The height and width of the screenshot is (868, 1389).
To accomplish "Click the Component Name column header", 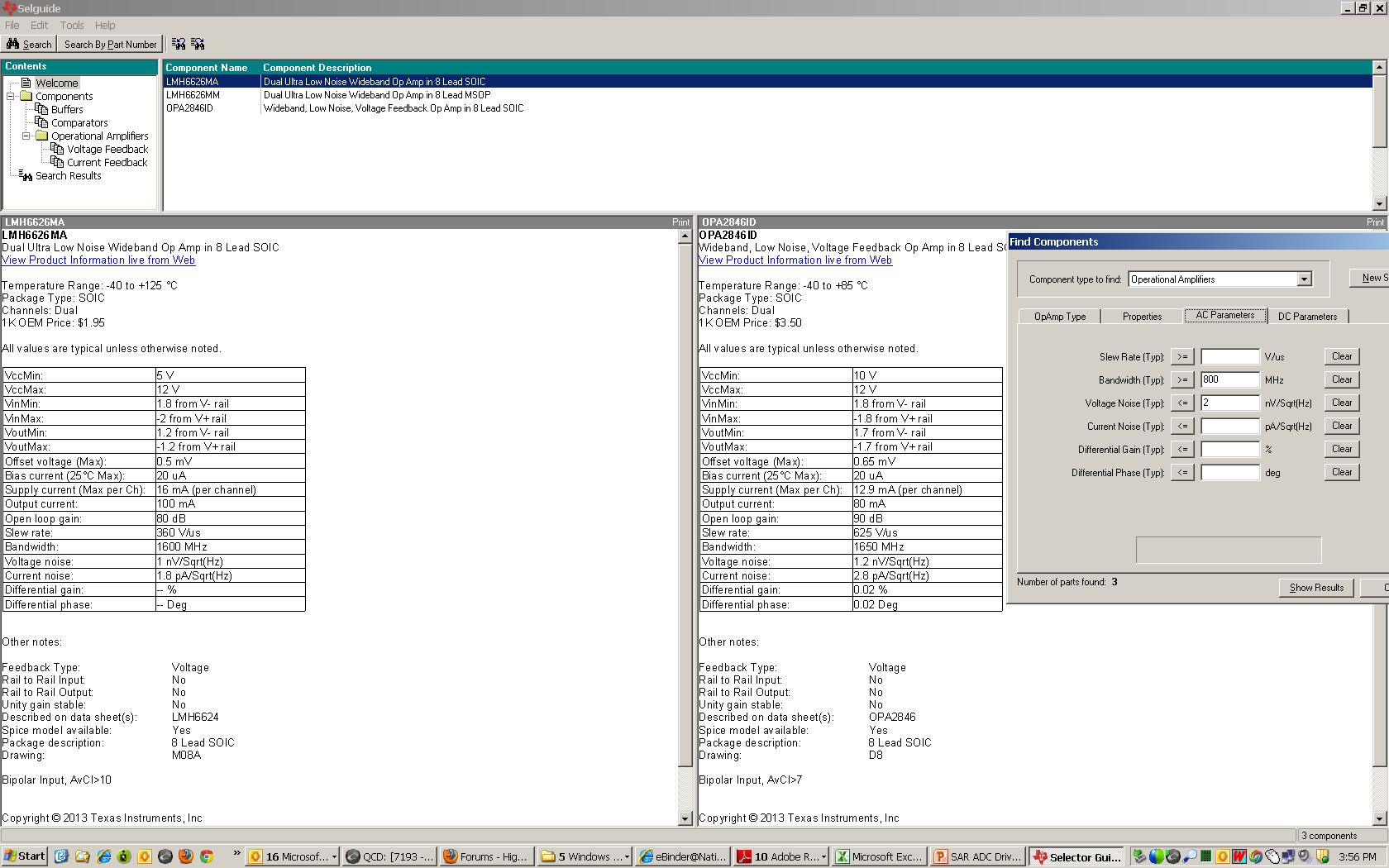I will 207,68.
